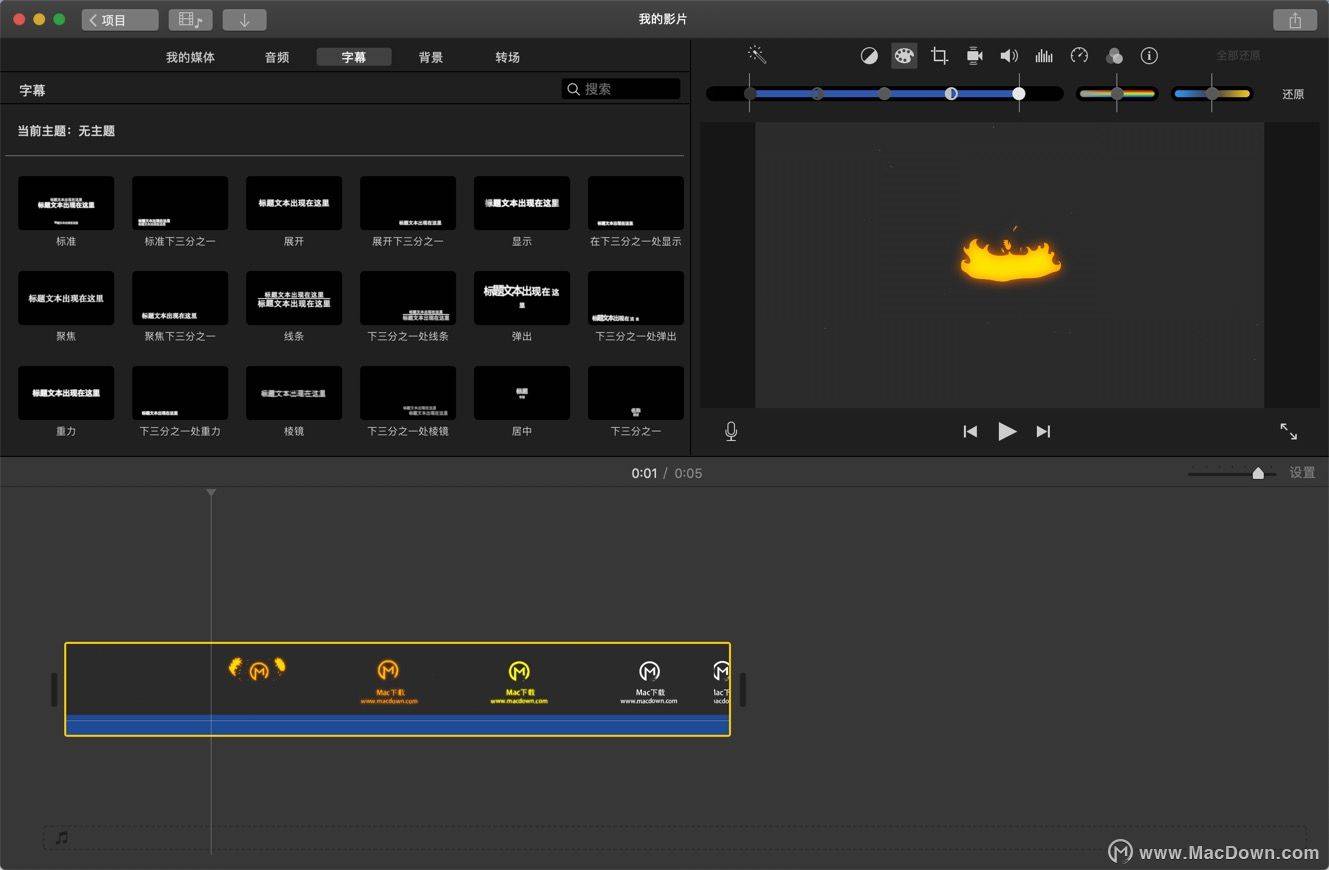Select the crop tool above the viewer
The width and height of the screenshot is (1329, 870).
tap(939, 56)
